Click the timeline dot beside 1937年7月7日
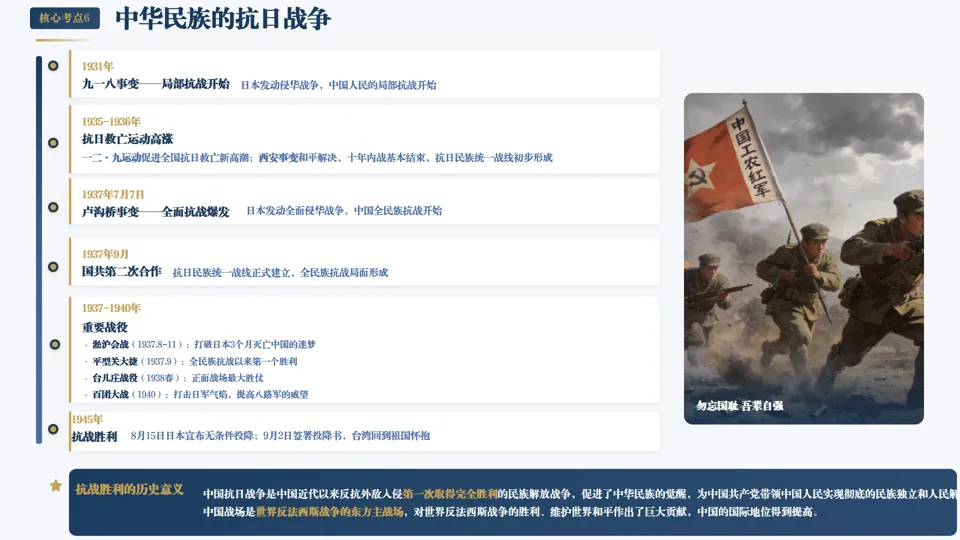Image resolution: width=960 pixels, height=540 pixels. pyautogui.click(x=53, y=207)
